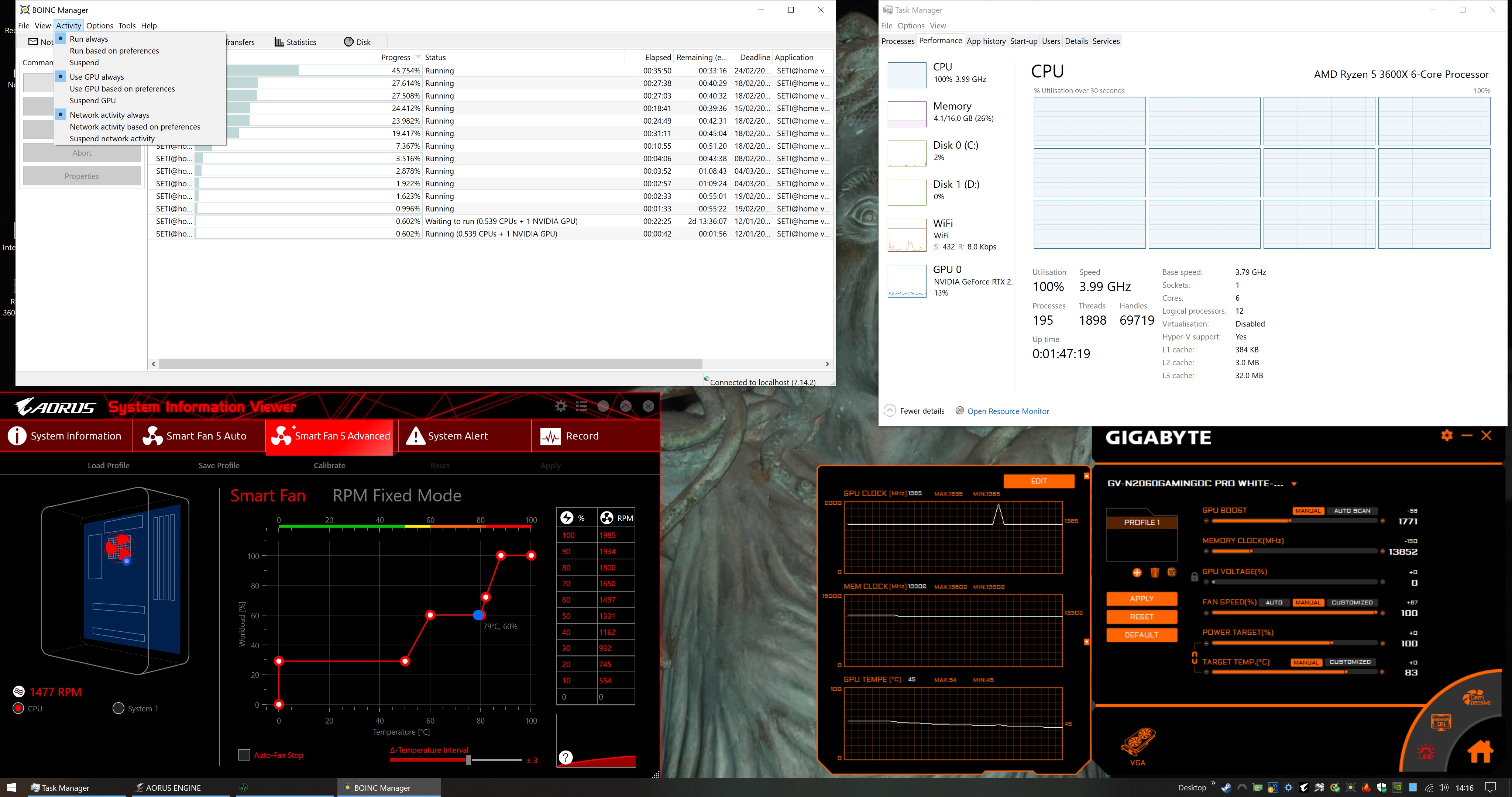Click Load Profile in Smart Fan
Image resolution: width=1512 pixels, height=797 pixels.
pyautogui.click(x=109, y=465)
